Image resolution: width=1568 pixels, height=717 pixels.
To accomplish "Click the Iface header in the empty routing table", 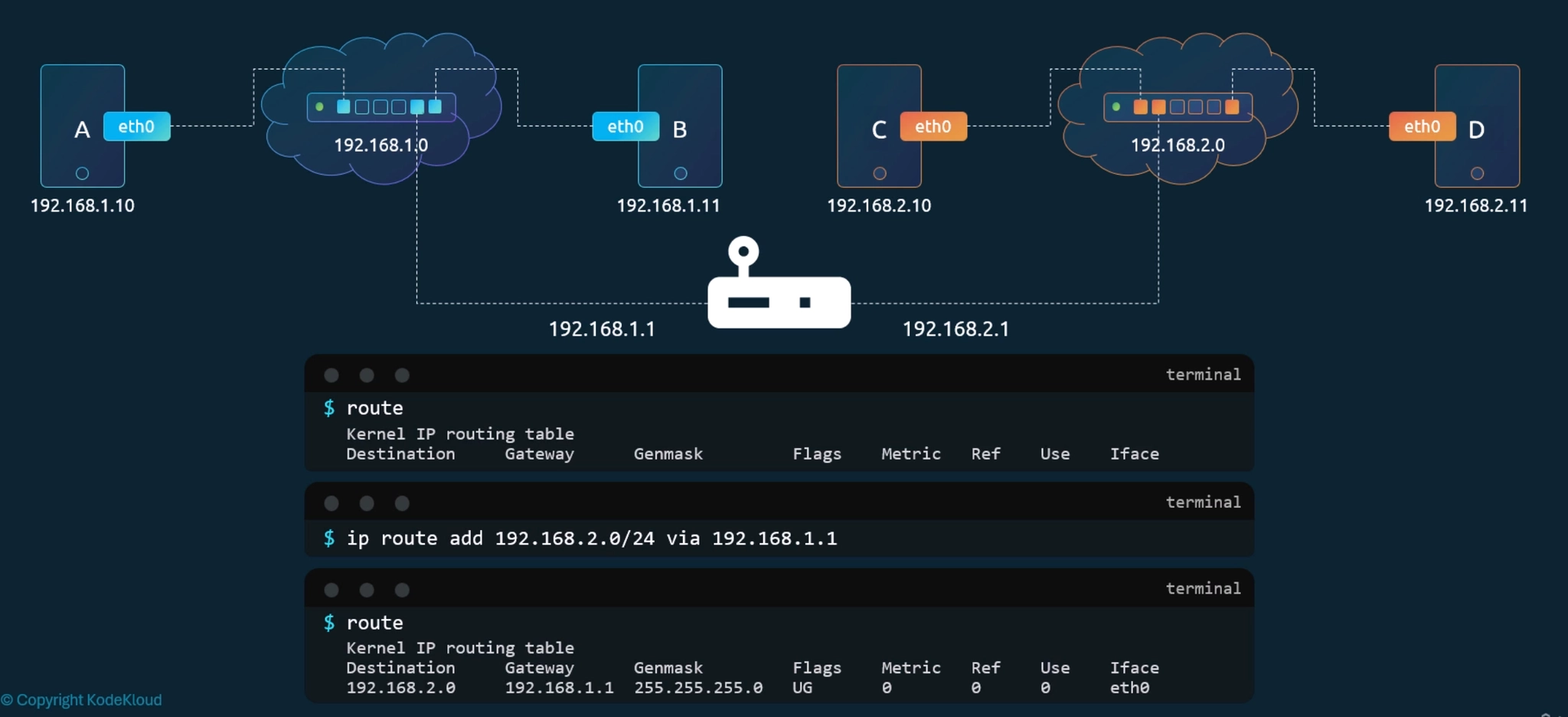I will point(1135,453).
